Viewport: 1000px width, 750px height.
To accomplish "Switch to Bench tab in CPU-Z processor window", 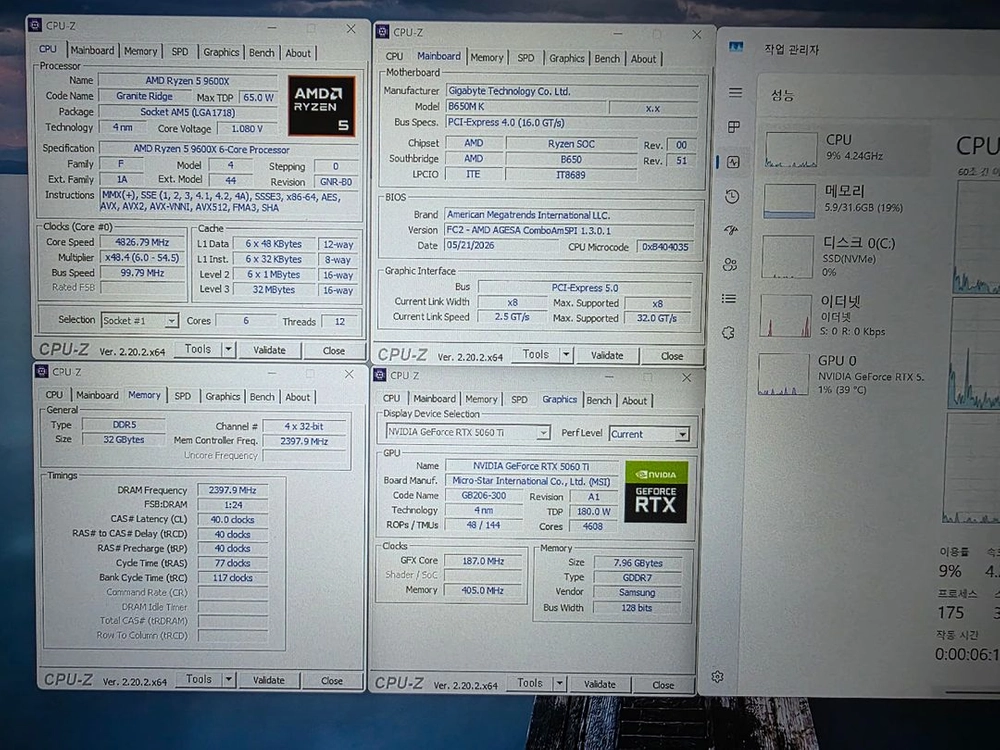I will 261,52.
